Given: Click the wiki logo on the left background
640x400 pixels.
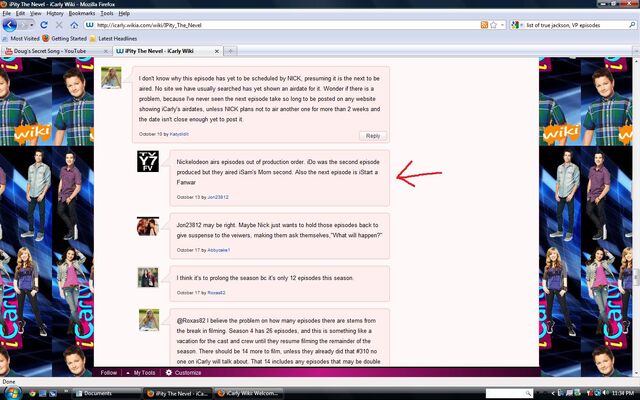Looking at the screenshot, I should click(x=33, y=133).
